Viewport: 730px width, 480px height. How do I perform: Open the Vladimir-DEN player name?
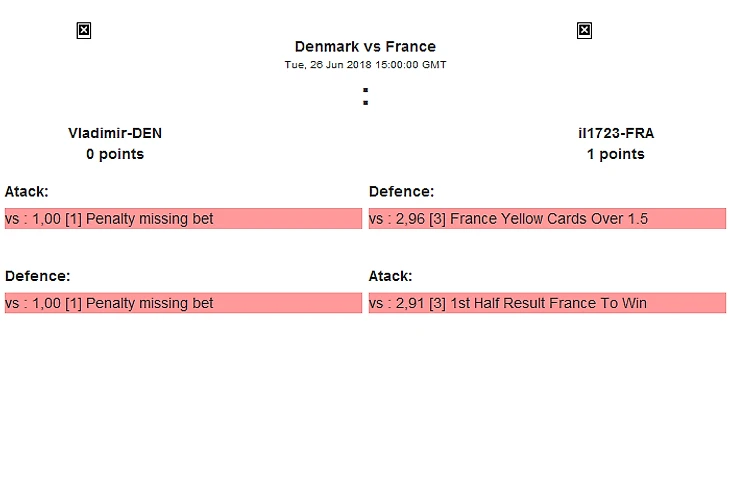115,133
